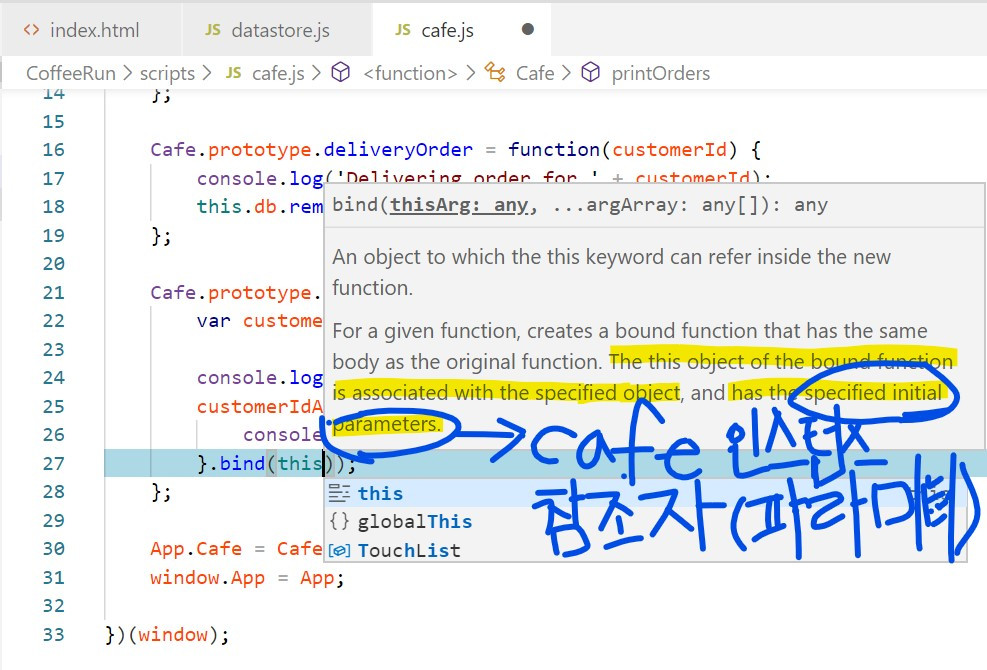This screenshot has width=987, height=670.
Task: Select the 'globalThis' autocomplete suggestion
Action: point(645,521)
